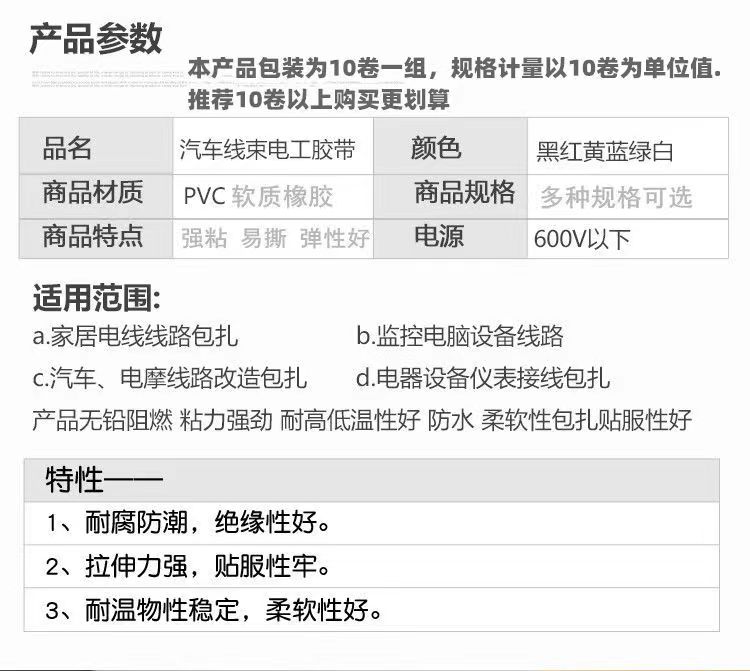
Task: Click the 颜色 label cell
Action: pos(450,146)
